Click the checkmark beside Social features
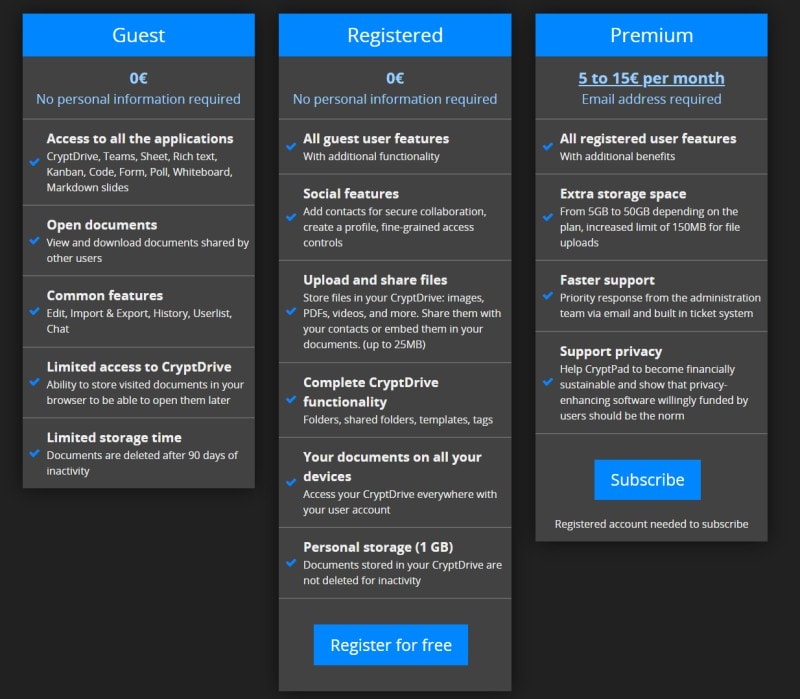Image resolution: width=800 pixels, height=699 pixels. 291,217
